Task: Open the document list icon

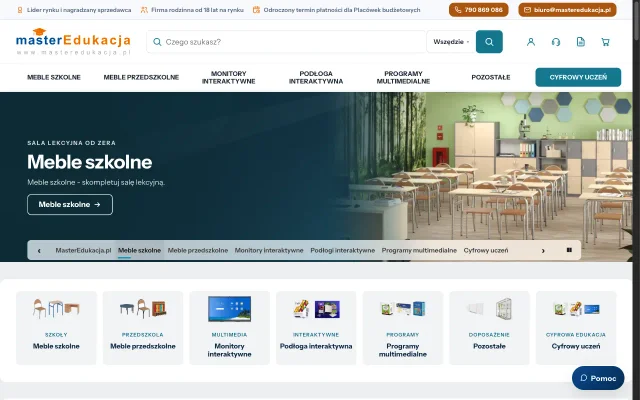Action: point(580,42)
